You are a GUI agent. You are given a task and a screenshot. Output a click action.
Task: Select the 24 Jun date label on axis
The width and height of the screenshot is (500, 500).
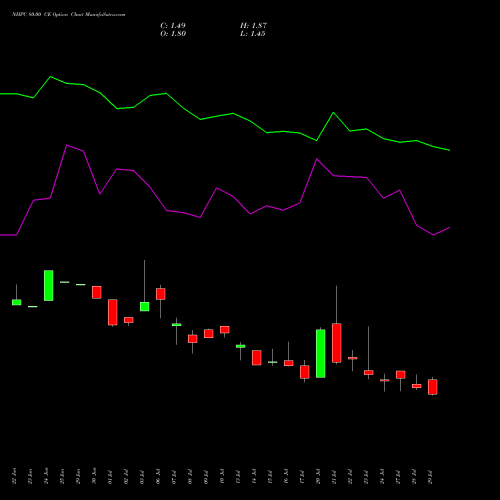(46, 476)
